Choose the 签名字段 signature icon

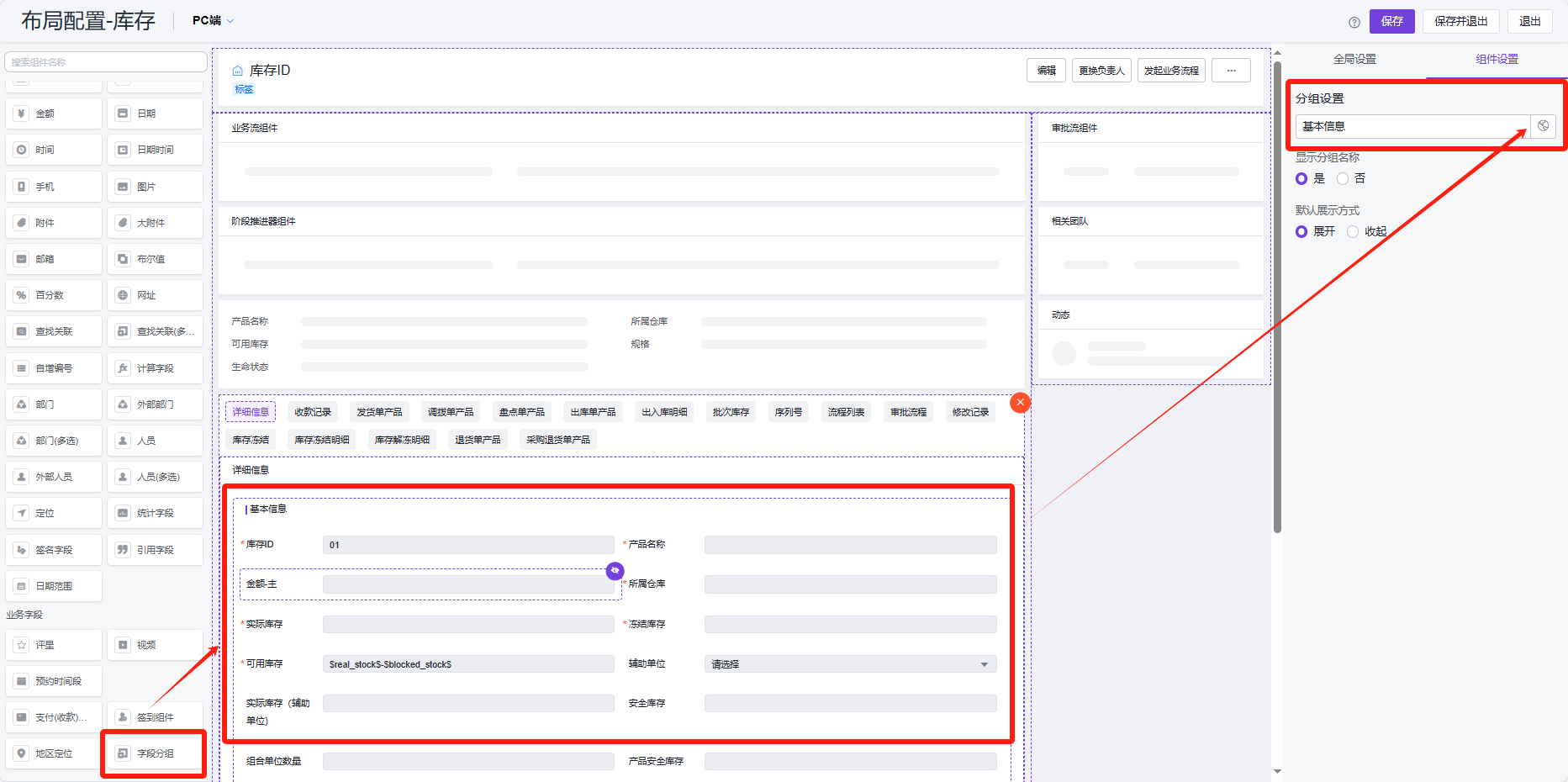click(22, 550)
